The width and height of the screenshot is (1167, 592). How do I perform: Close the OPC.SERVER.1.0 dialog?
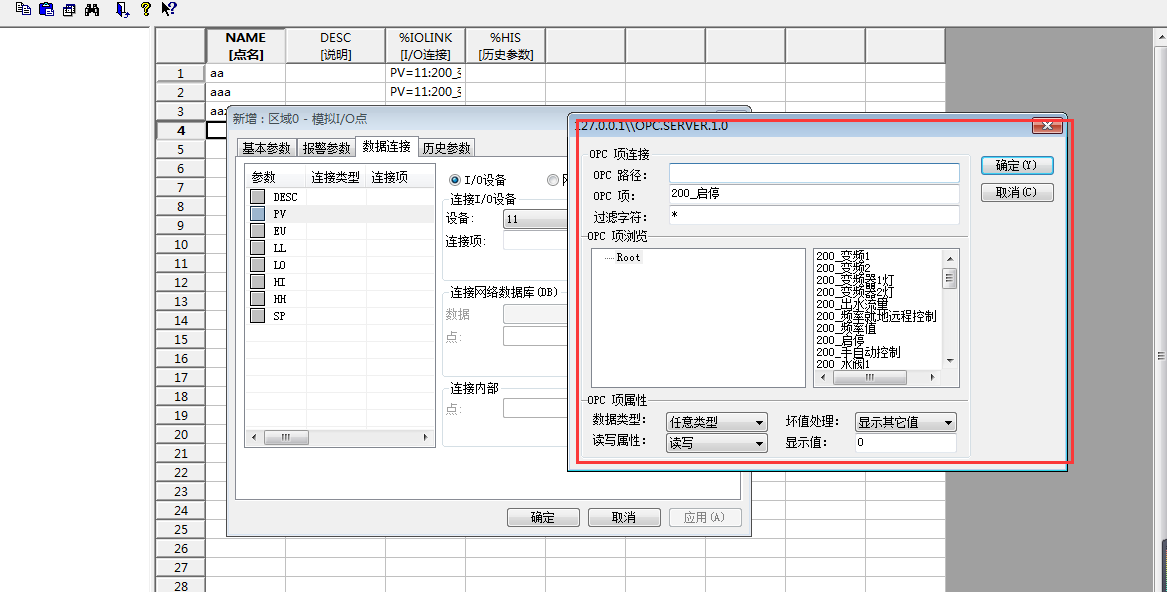[1046, 126]
